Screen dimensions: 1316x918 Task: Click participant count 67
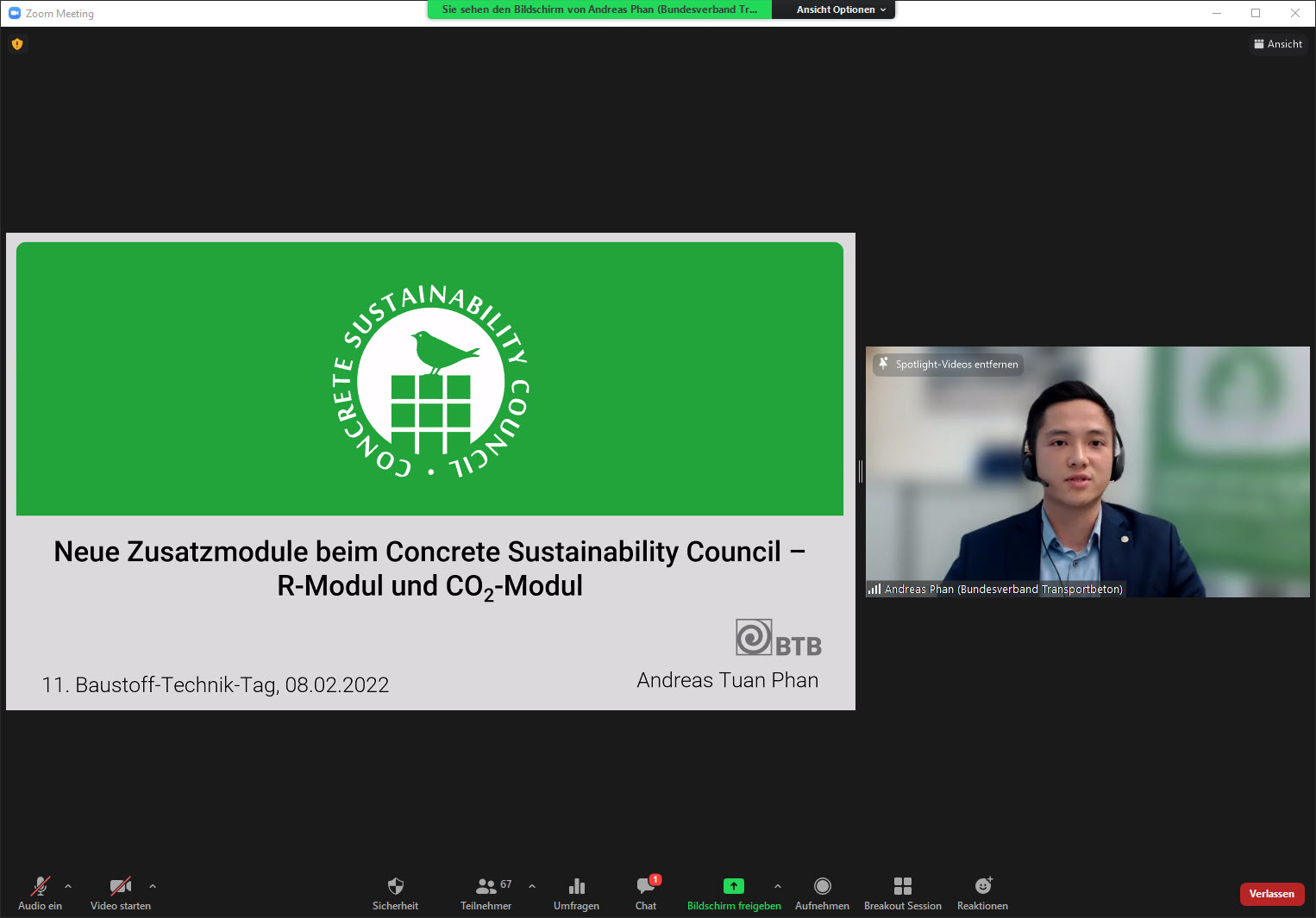(506, 884)
